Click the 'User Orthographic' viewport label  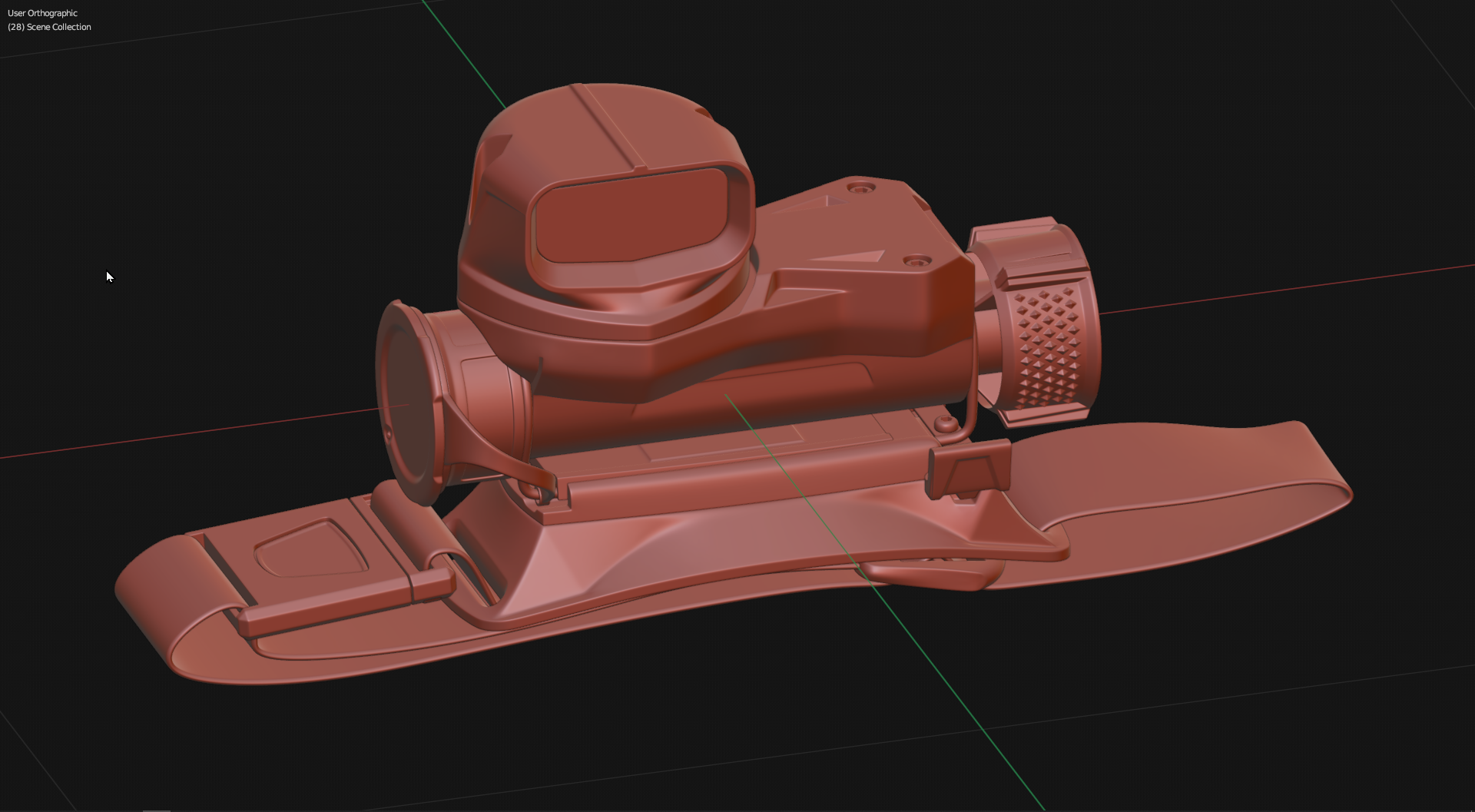tap(42, 13)
